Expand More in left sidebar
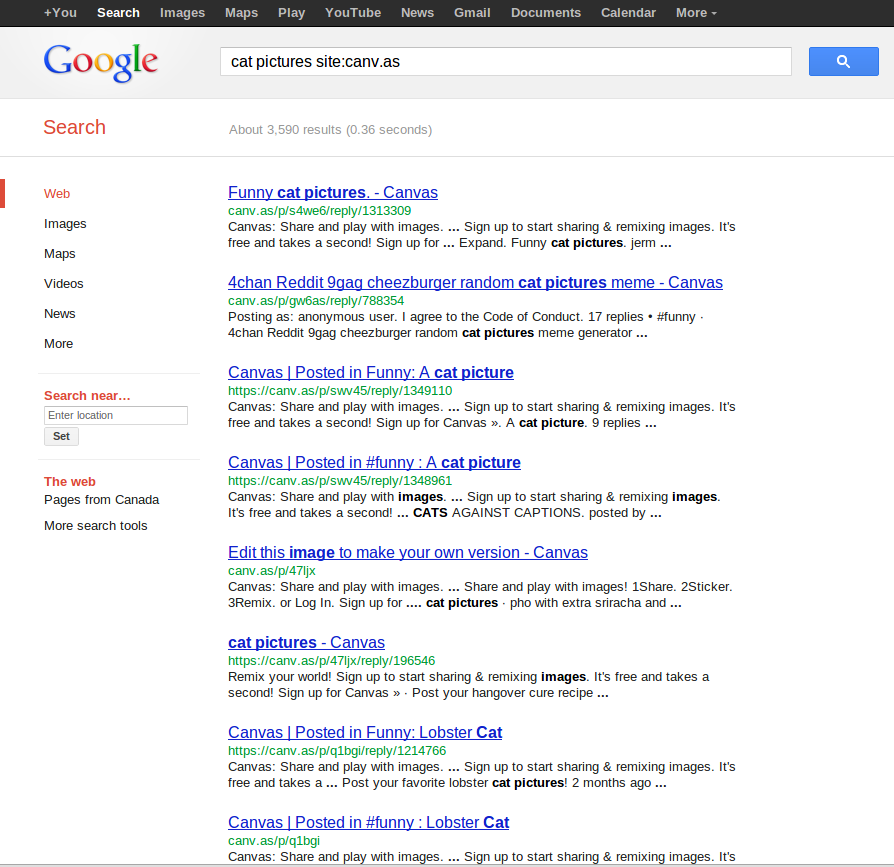Screen dimensions: 894x867 click(x=58, y=344)
